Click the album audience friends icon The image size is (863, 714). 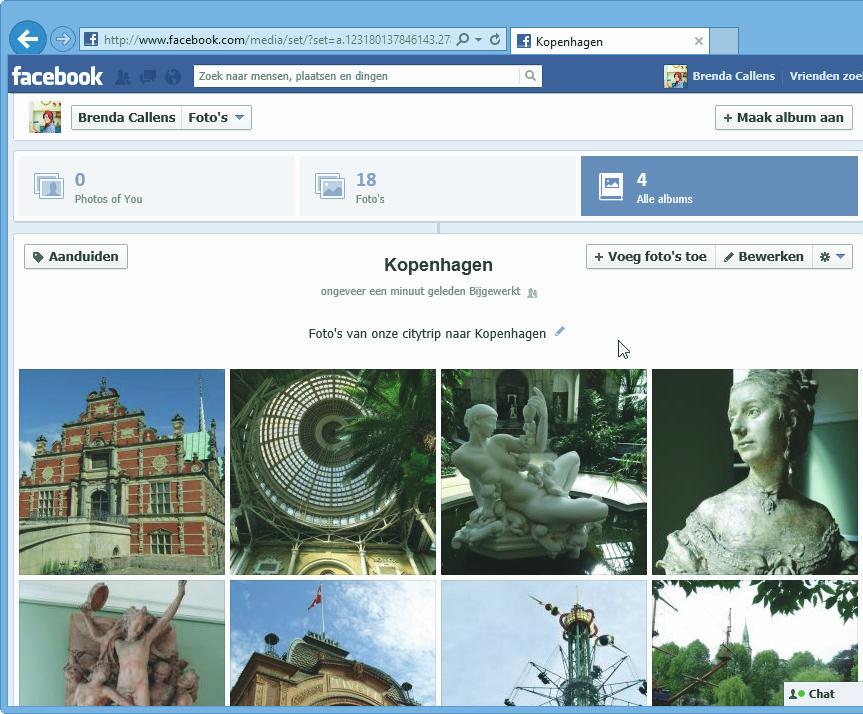pos(532,293)
